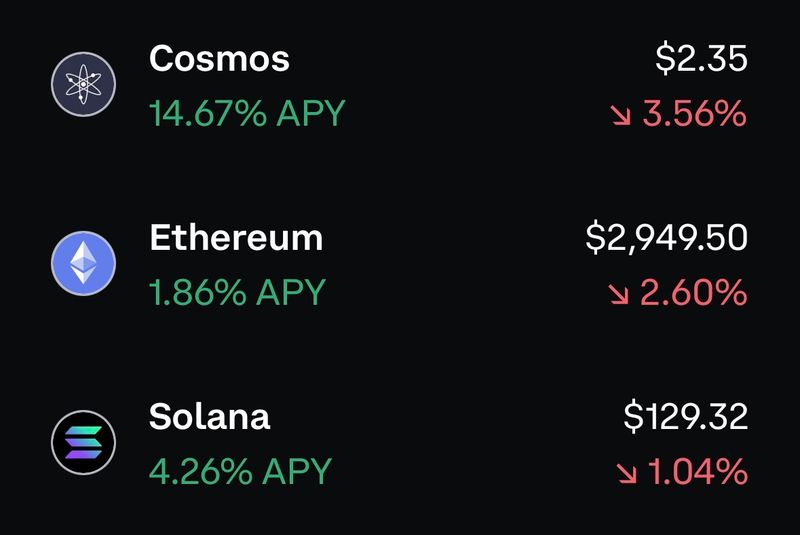Open the Ethereum asset name
The height and width of the screenshot is (535, 800).
pos(236,237)
